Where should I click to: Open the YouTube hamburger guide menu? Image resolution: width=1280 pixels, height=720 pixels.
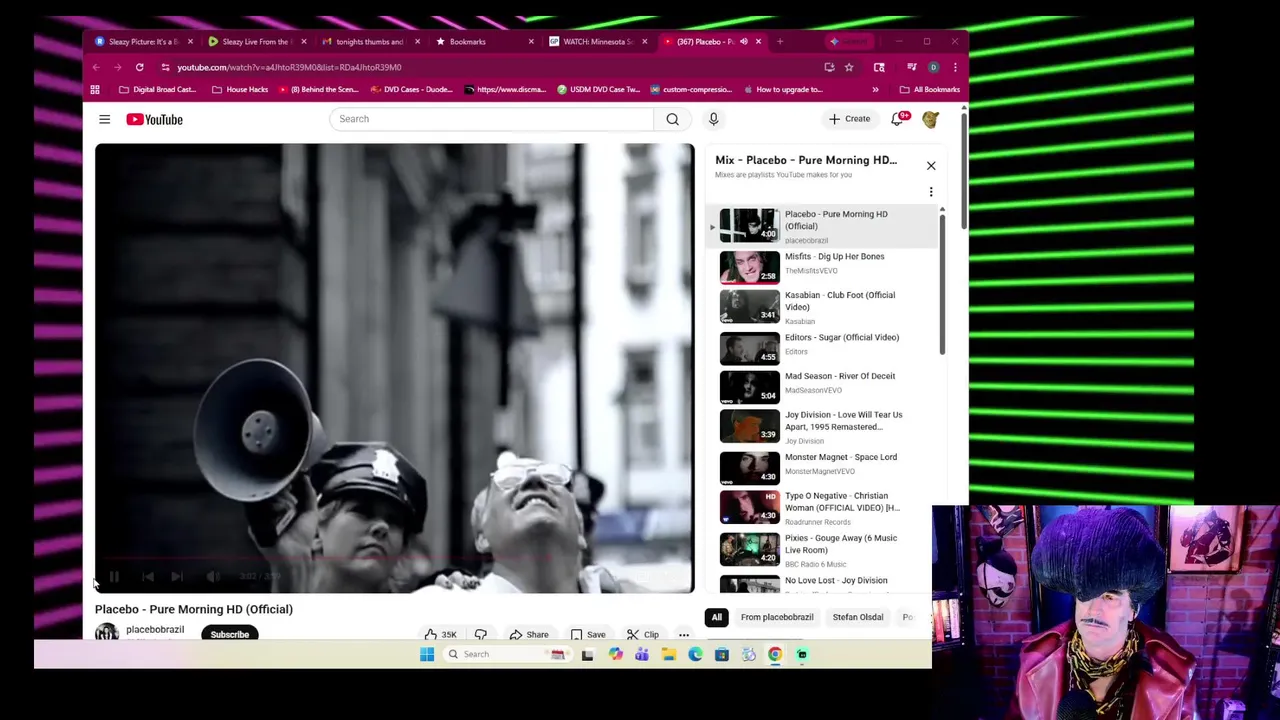pyautogui.click(x=104, y=119)
